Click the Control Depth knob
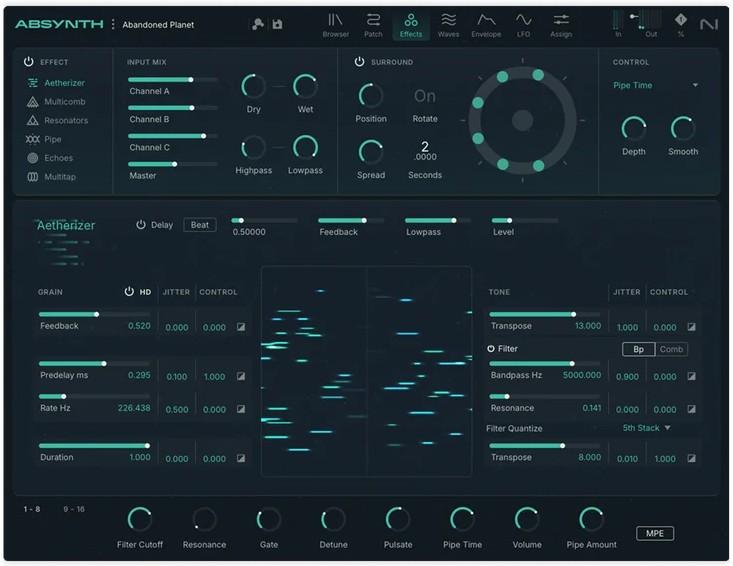 click(x=633, y=129)
